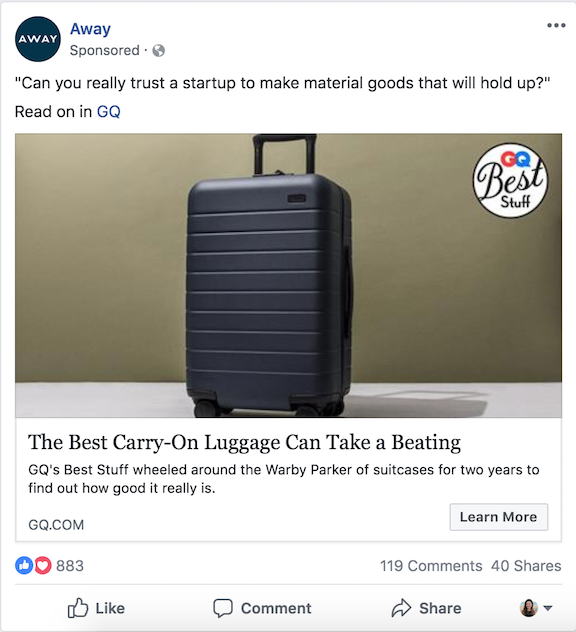Open the three-dot post options menu

tap(556, 25)
